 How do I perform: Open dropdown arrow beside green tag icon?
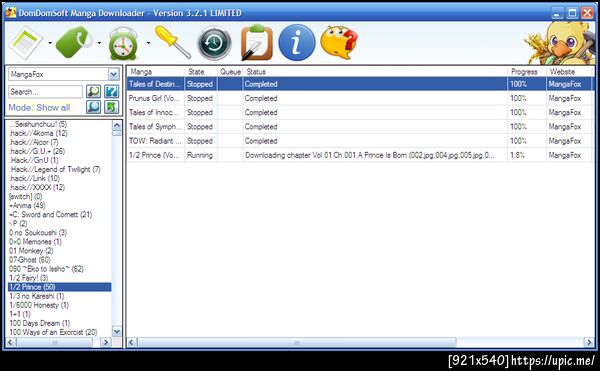[x=99, y=43]
